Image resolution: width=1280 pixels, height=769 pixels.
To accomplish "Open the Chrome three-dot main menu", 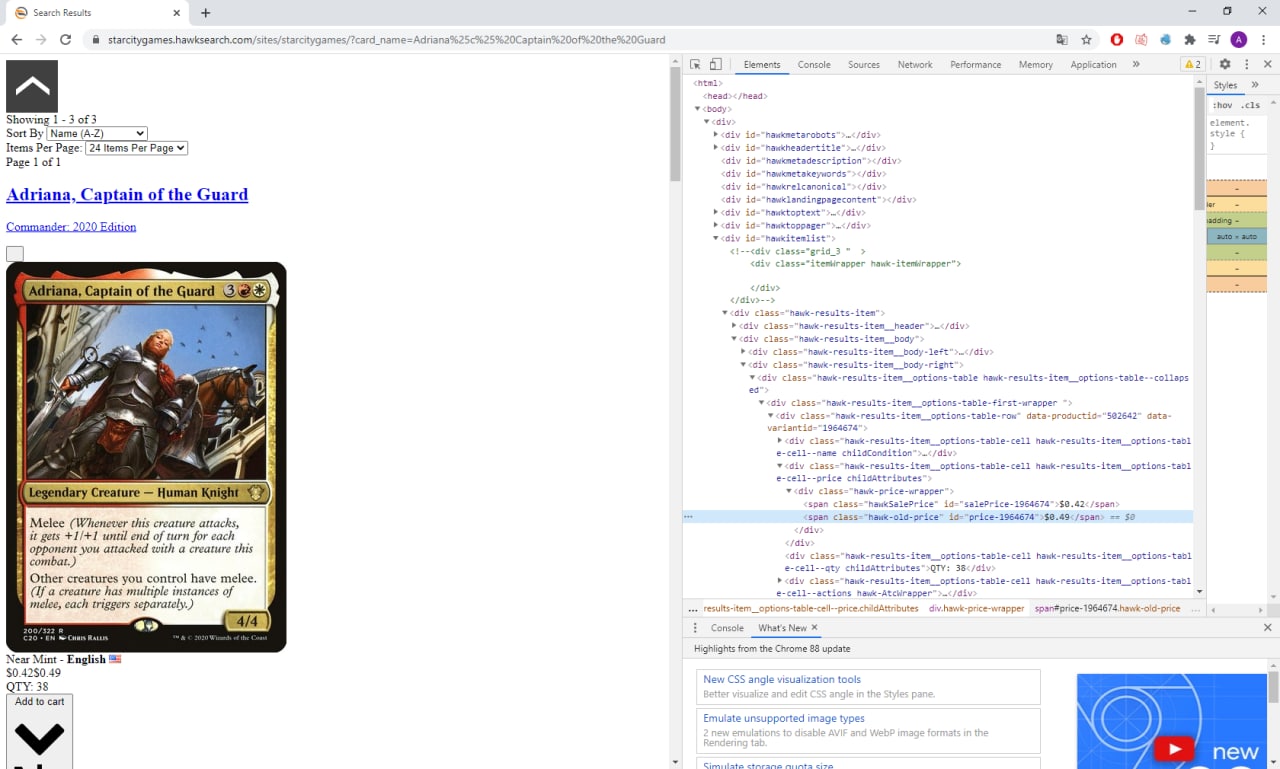I will 1264,40.
